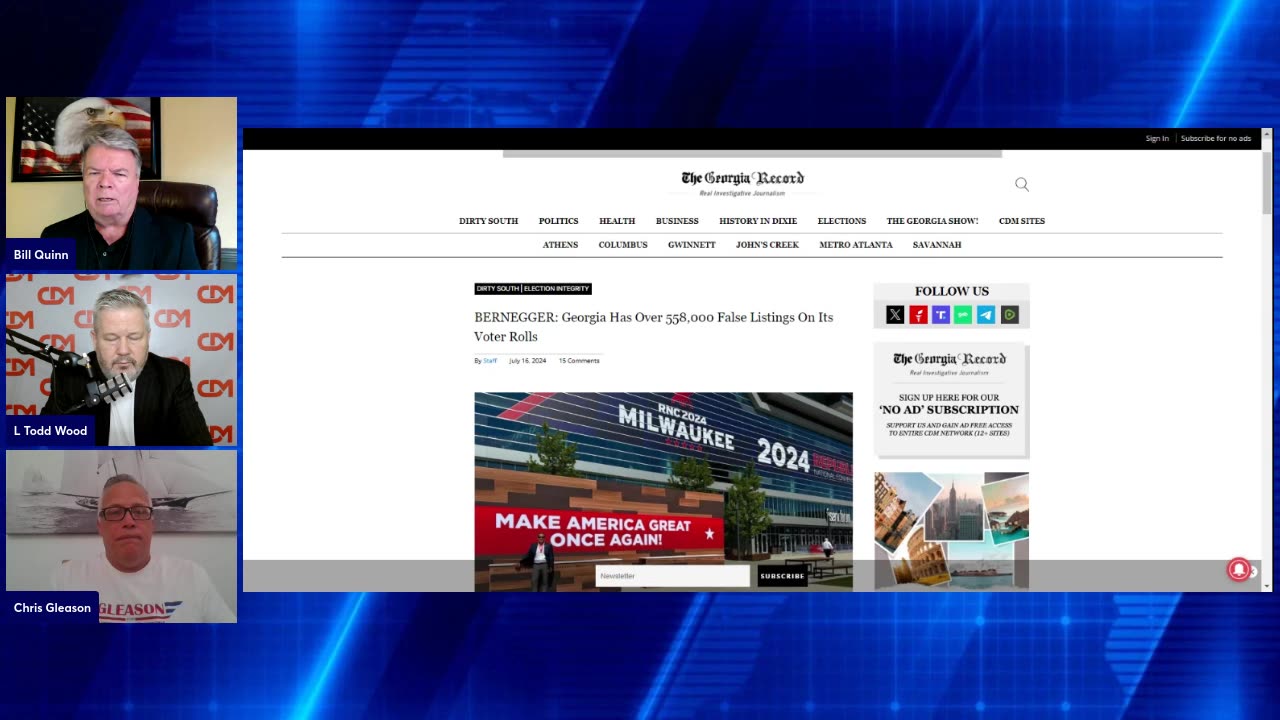This screenshot has width=1280, height=720.
Task: Open the 15 Comments link
Action: [579, 361]
